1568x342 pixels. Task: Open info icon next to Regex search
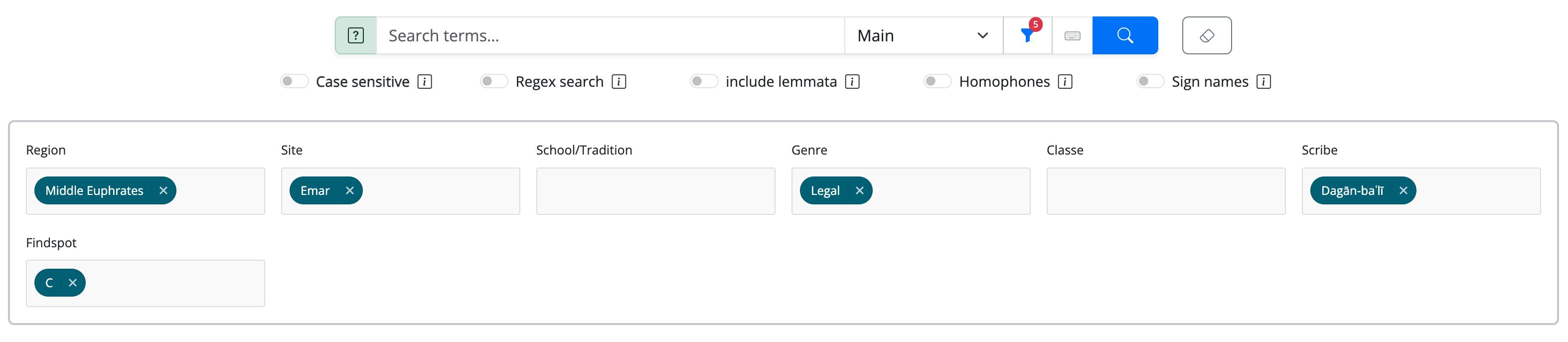pos(619,82)
